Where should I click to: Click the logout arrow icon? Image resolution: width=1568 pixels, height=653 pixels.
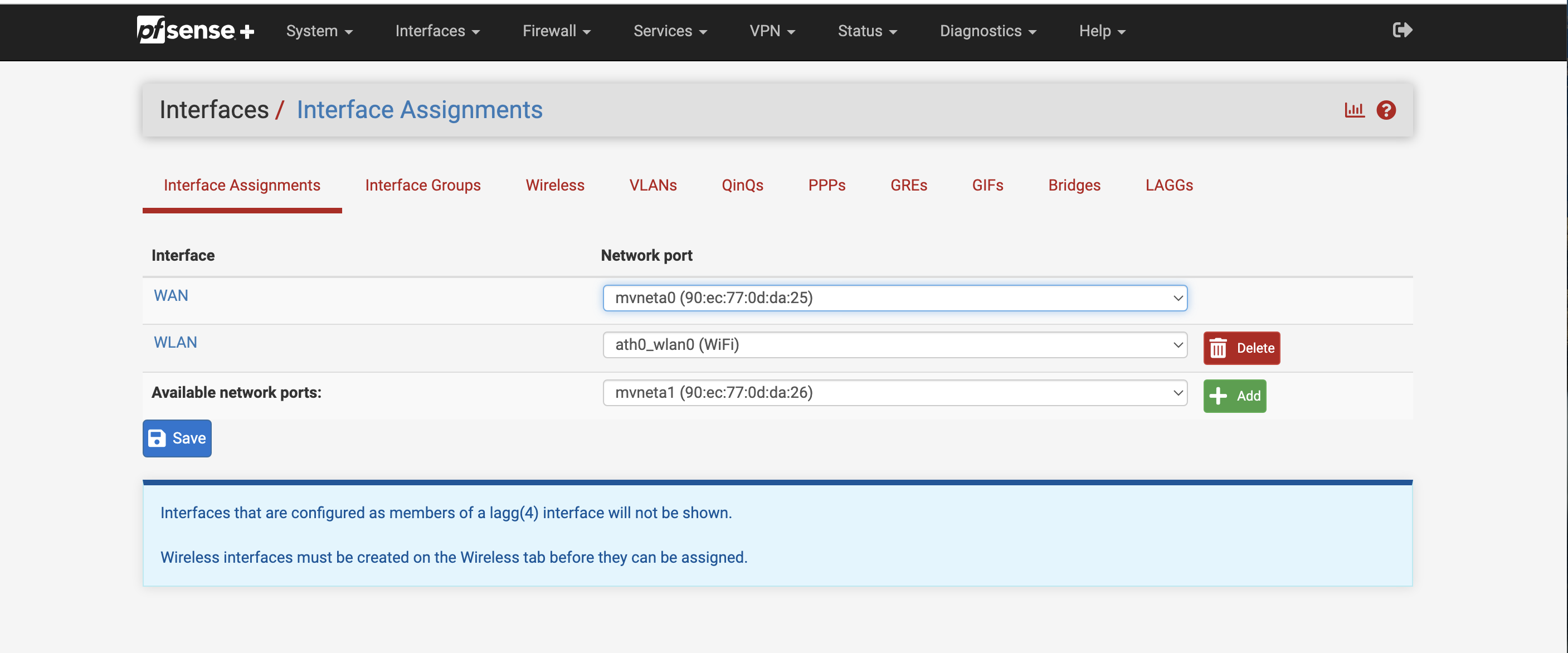(1402, 30)
